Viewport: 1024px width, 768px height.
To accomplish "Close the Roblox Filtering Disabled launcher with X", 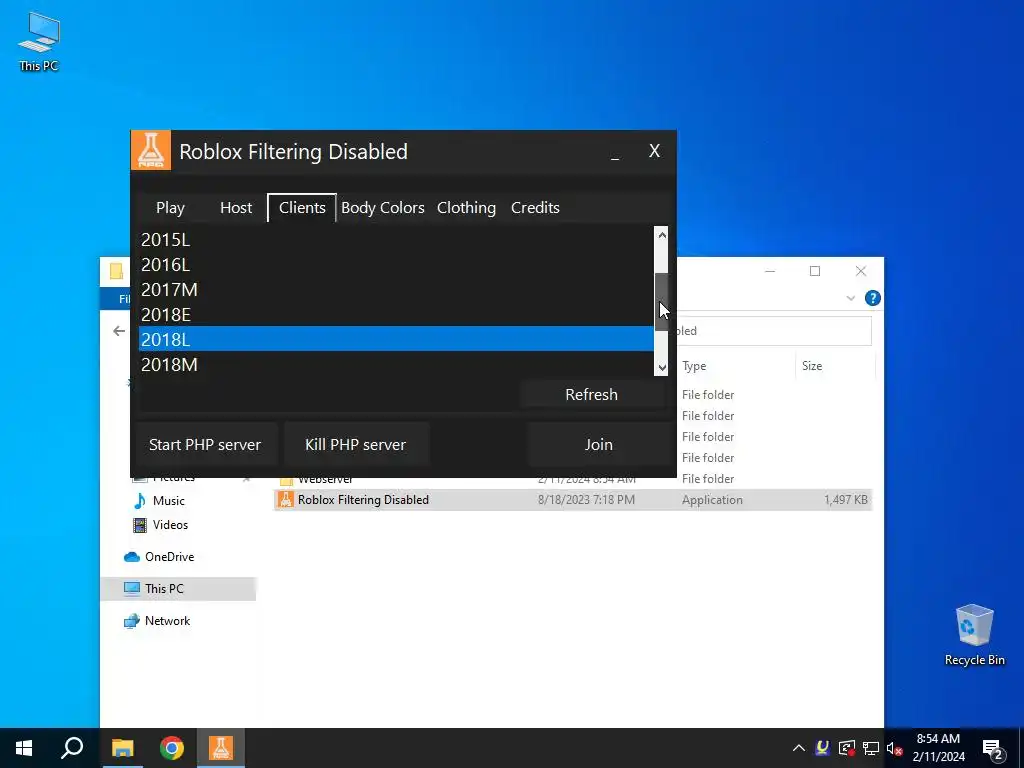I will pos(654,151).
